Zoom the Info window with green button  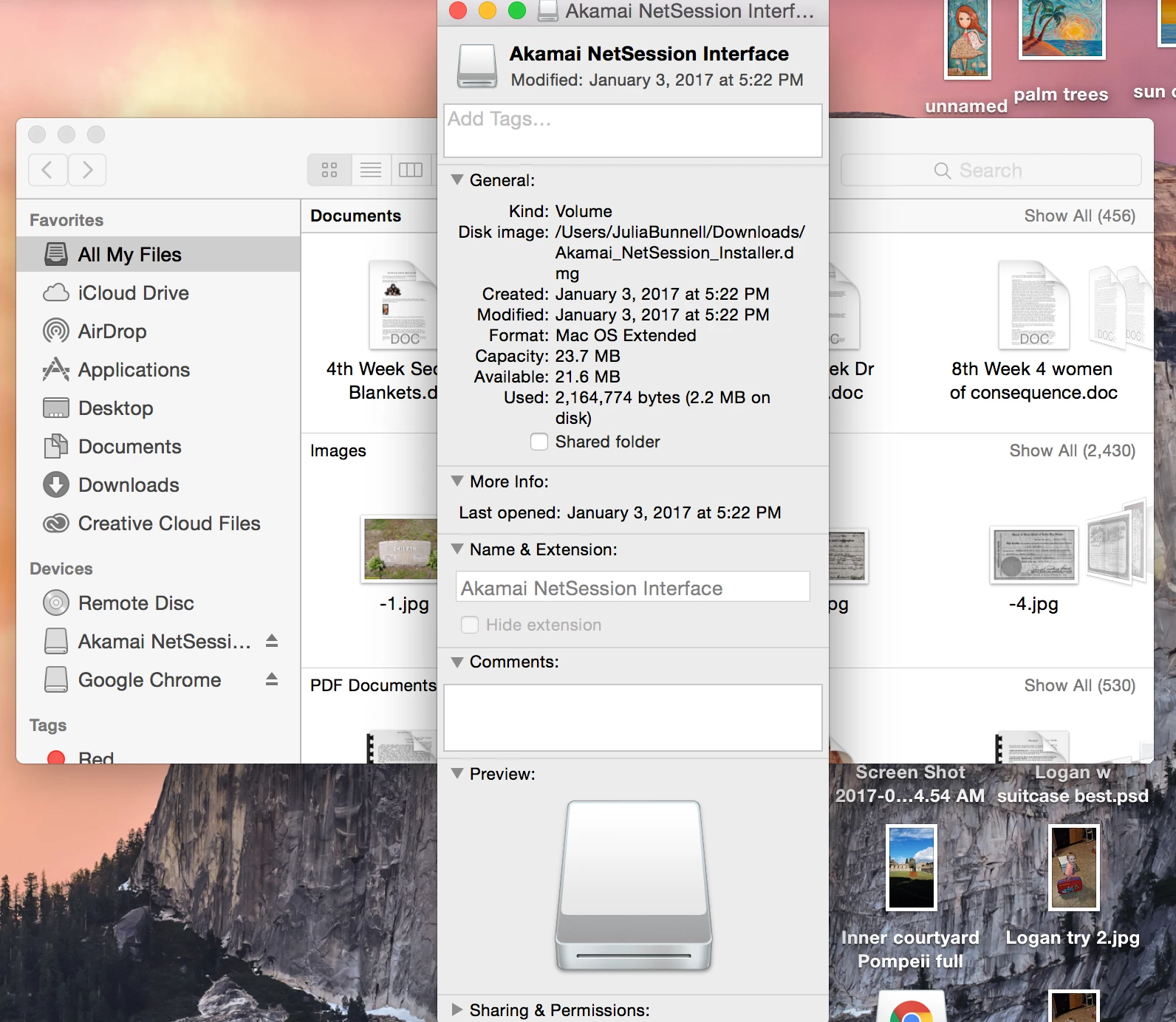pos(517,10)
